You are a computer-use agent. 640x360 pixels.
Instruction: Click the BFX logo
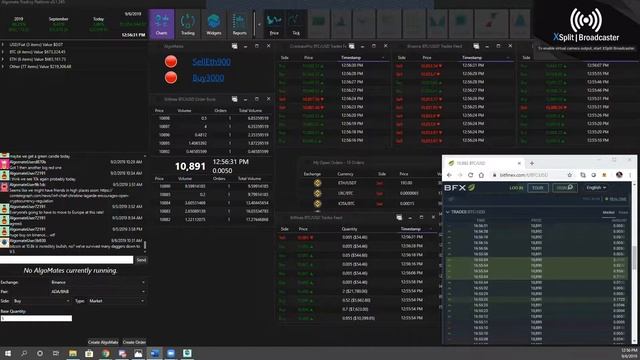point(459,188)
